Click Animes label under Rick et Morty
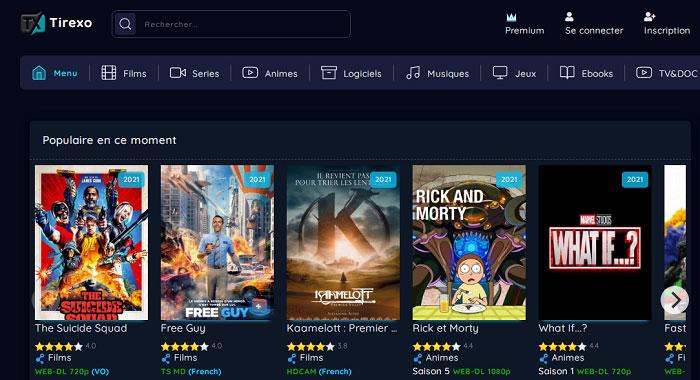This screenshot has width=700, height=380. (x=442, y=358)
